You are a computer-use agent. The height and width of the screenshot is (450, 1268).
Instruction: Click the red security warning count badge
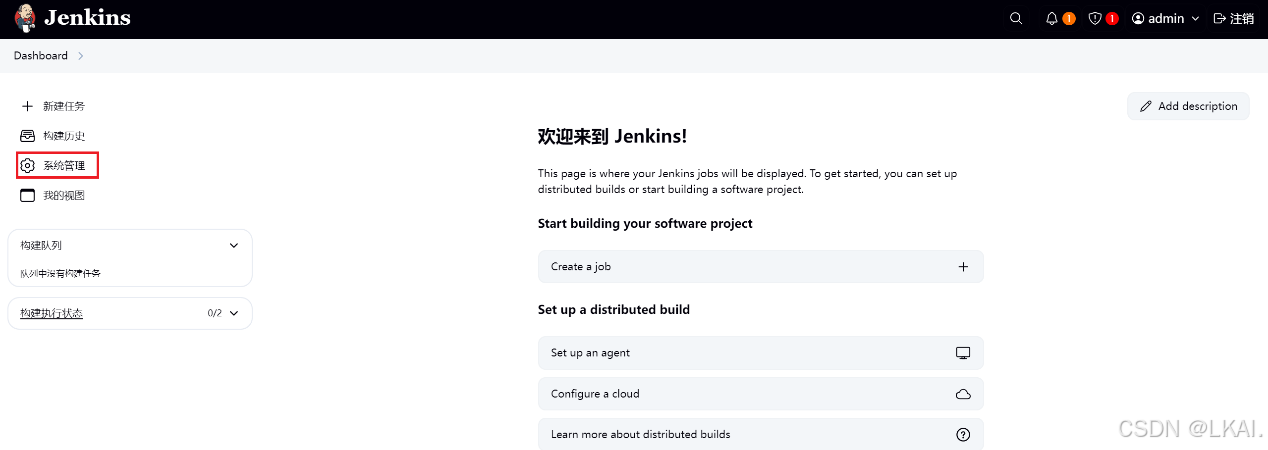[1112, 18]
